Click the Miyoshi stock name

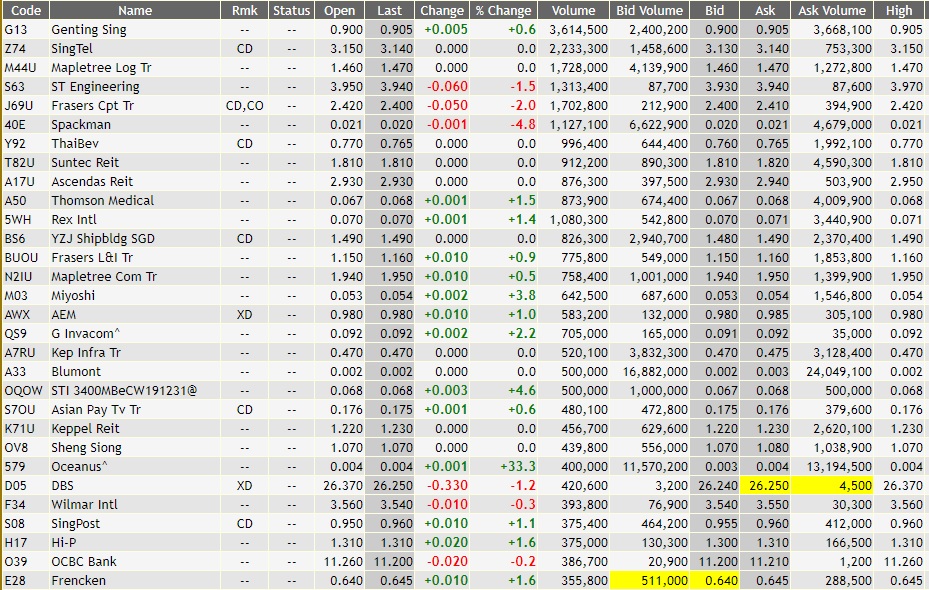[x=73, y=296]
